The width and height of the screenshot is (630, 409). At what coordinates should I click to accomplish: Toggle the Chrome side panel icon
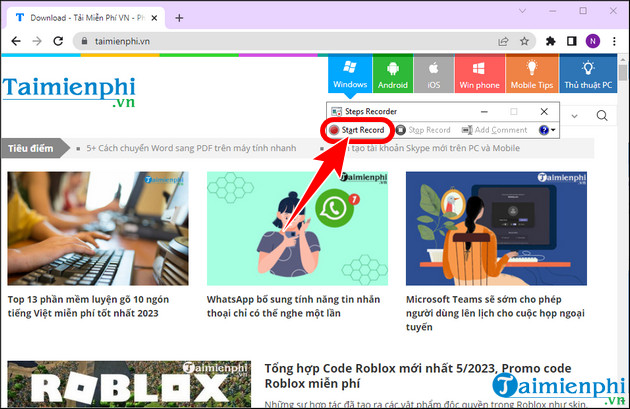point(572,41)
